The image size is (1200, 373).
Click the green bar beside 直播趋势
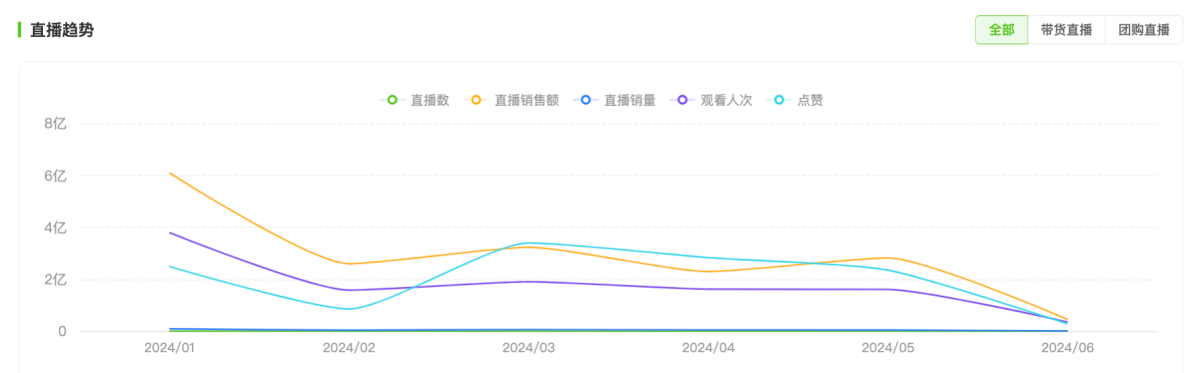click(x=20, y=30)
